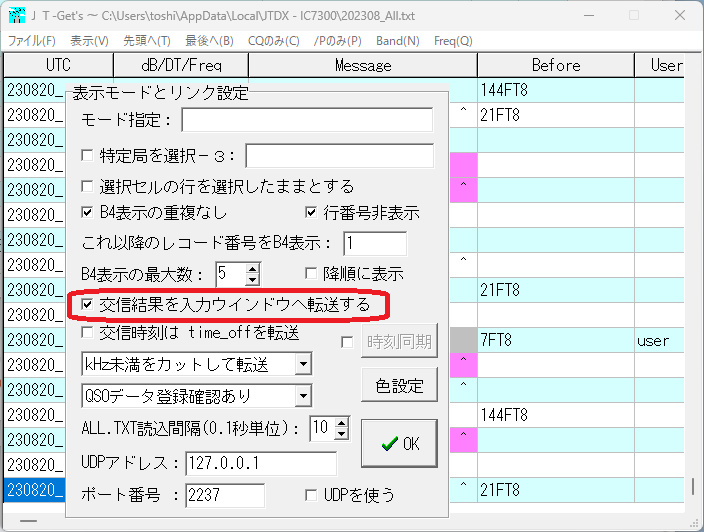The height and width of the screenshot is (532, 704).
Task: Click the JT-Get's application icon in the title bar
Action: point(17,15)
